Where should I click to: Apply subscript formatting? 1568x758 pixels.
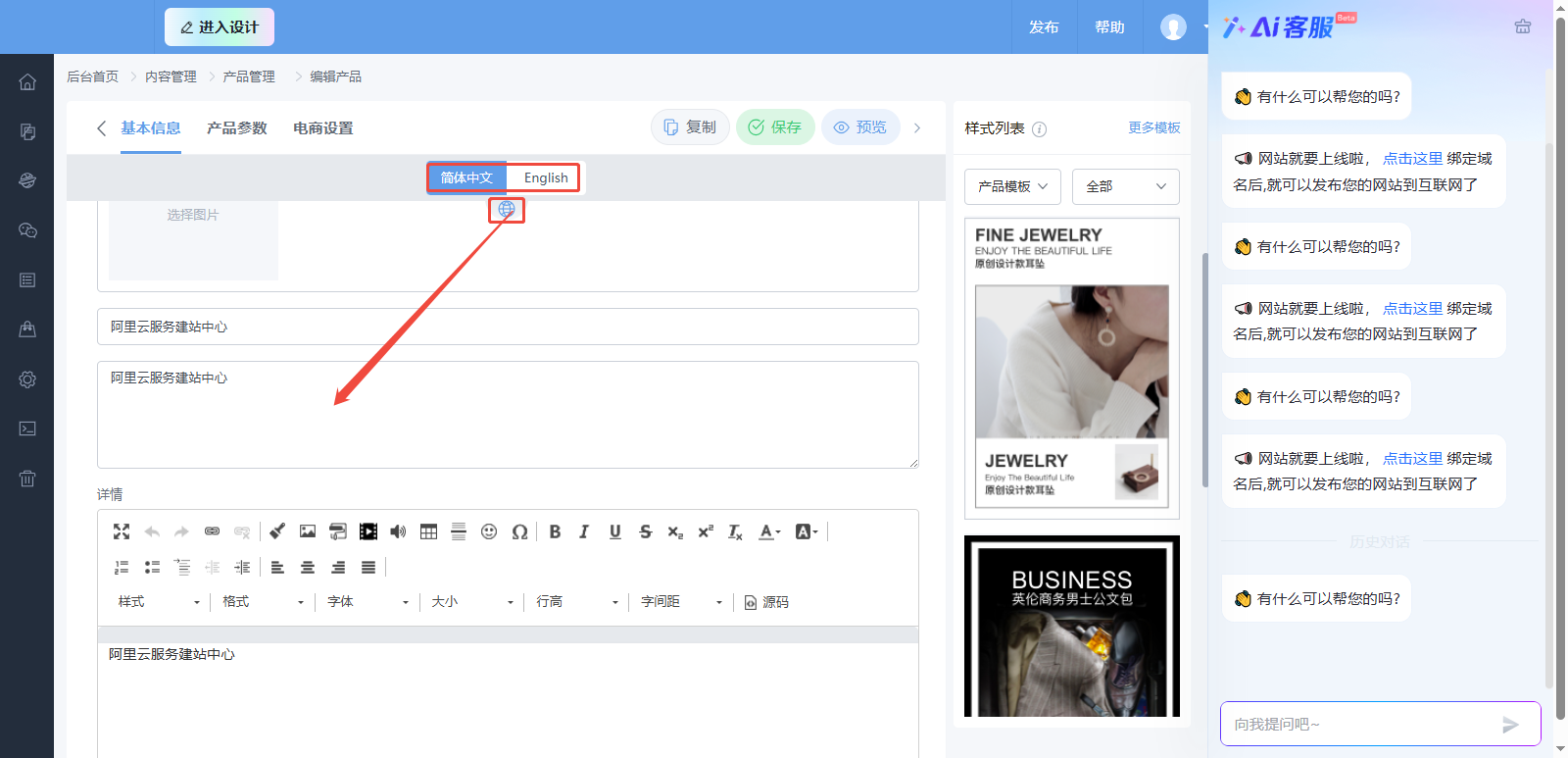pyautogui.click(x=675, y=531)
